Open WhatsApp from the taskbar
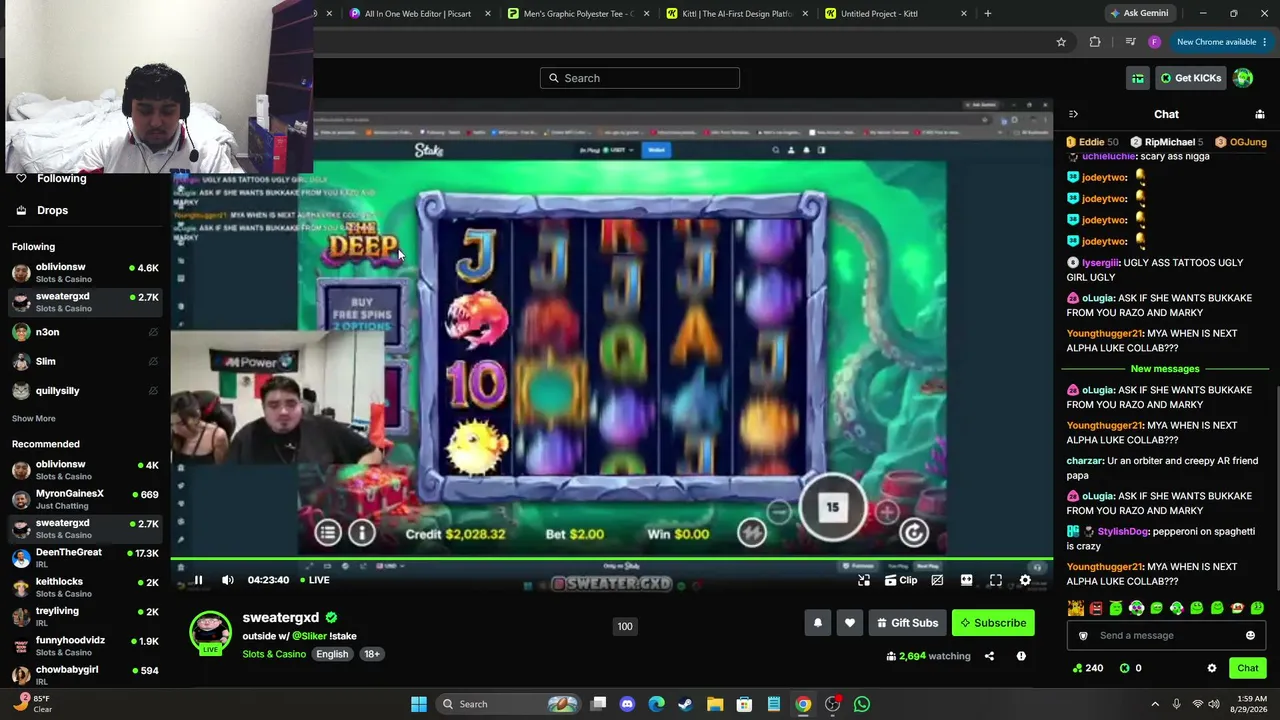The image size is (1280, 720). (x=862, y=704)
